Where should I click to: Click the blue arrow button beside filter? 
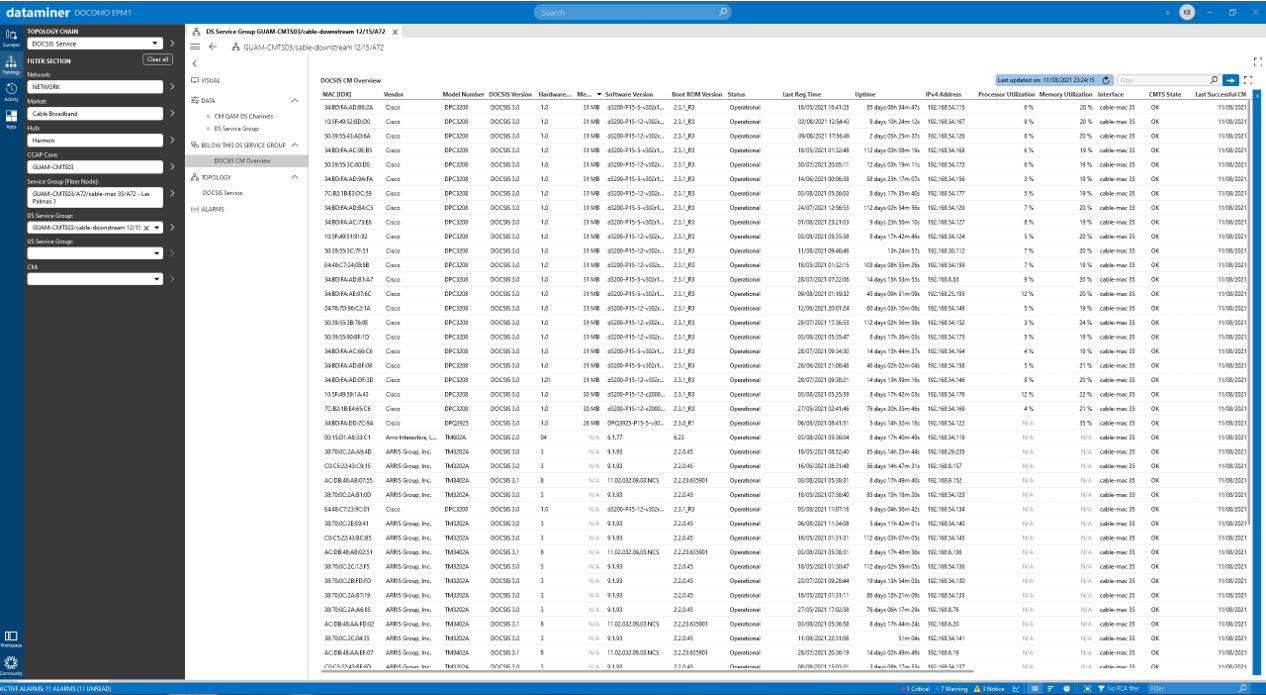click(1231, 79)
